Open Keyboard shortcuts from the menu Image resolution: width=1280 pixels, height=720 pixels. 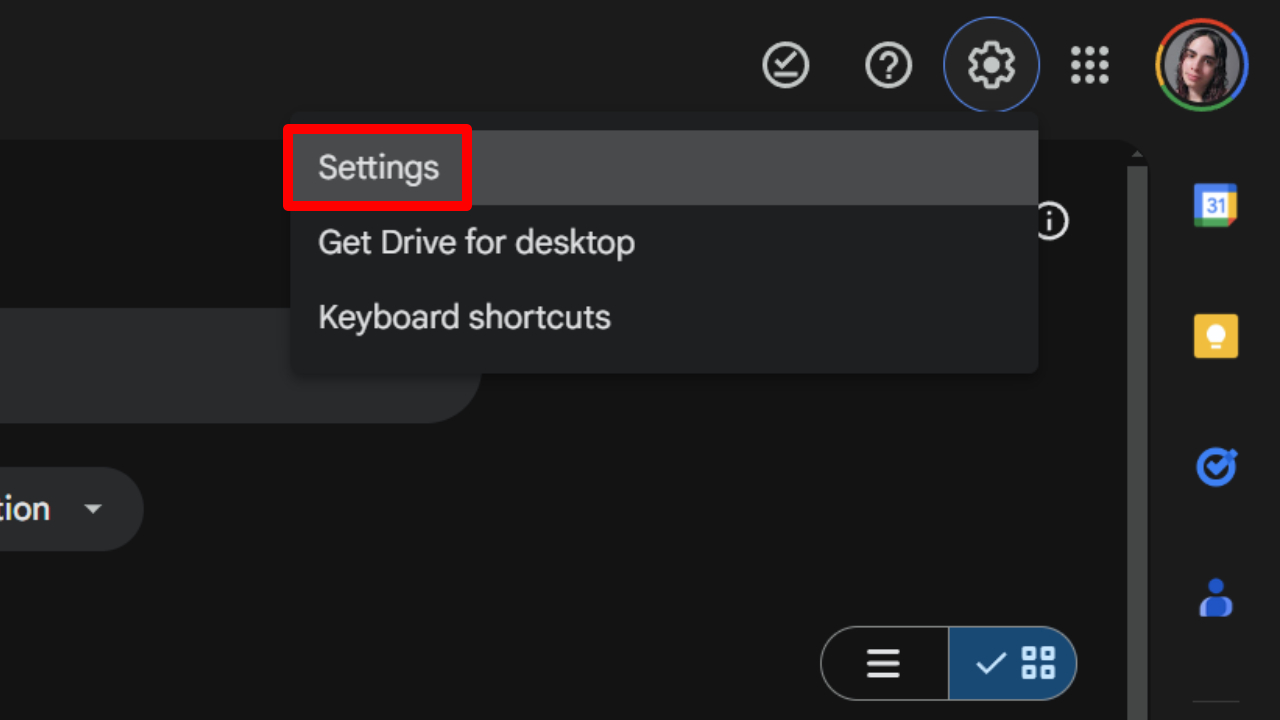(464, 318)
